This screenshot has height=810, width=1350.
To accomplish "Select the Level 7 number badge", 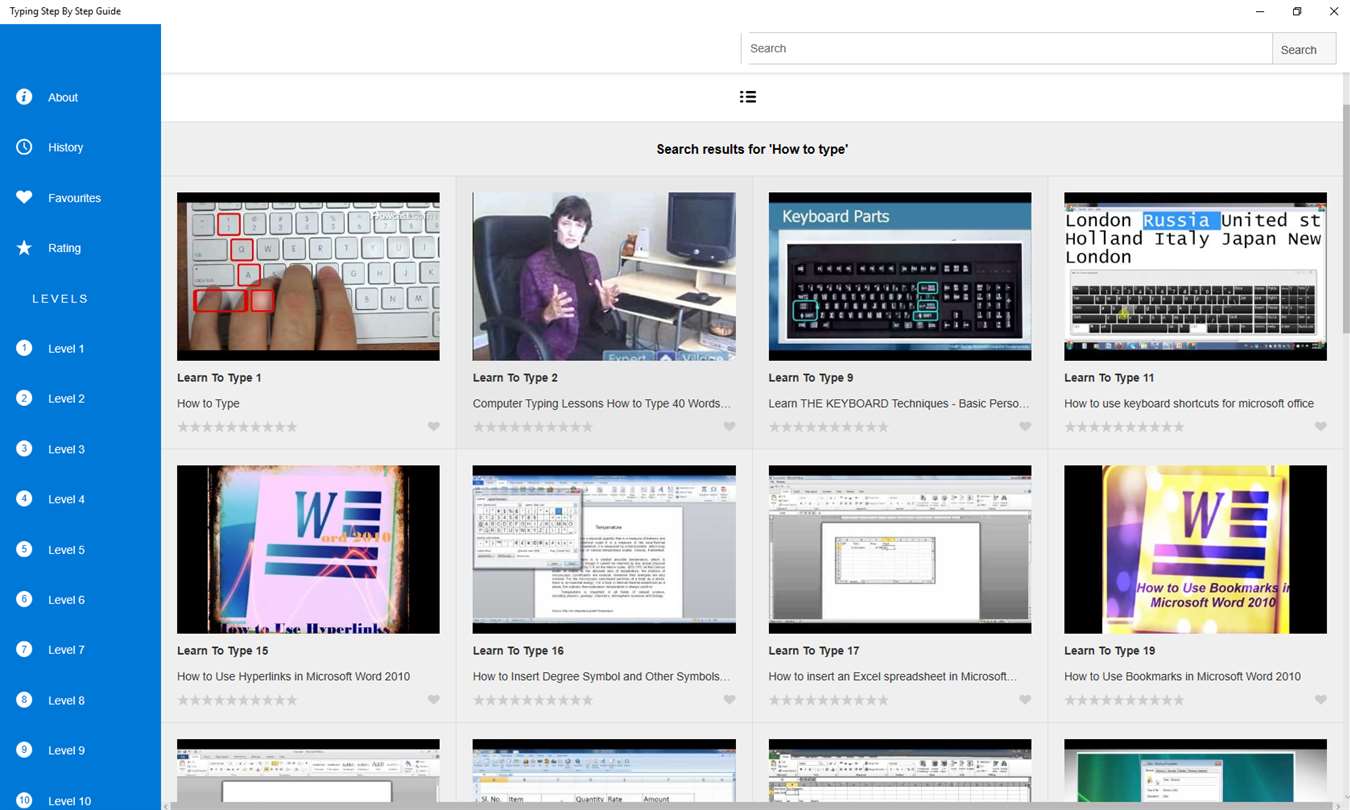I will (x=24, y=649).
